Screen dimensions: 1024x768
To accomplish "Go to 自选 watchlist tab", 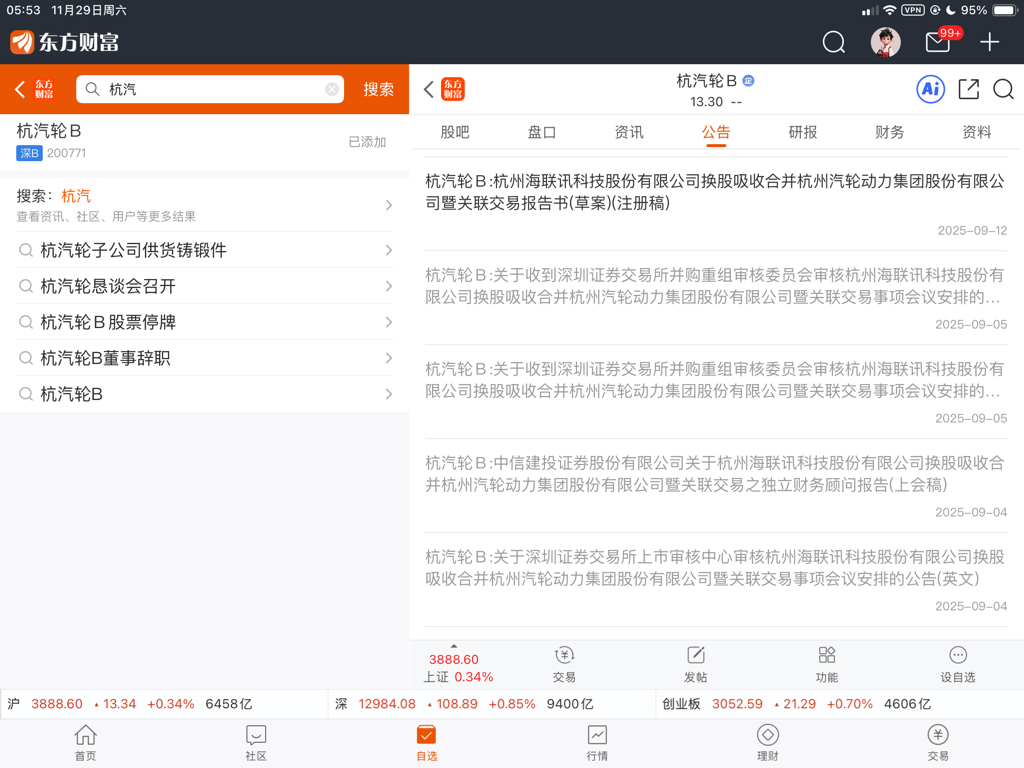I will tap(426, 743).
